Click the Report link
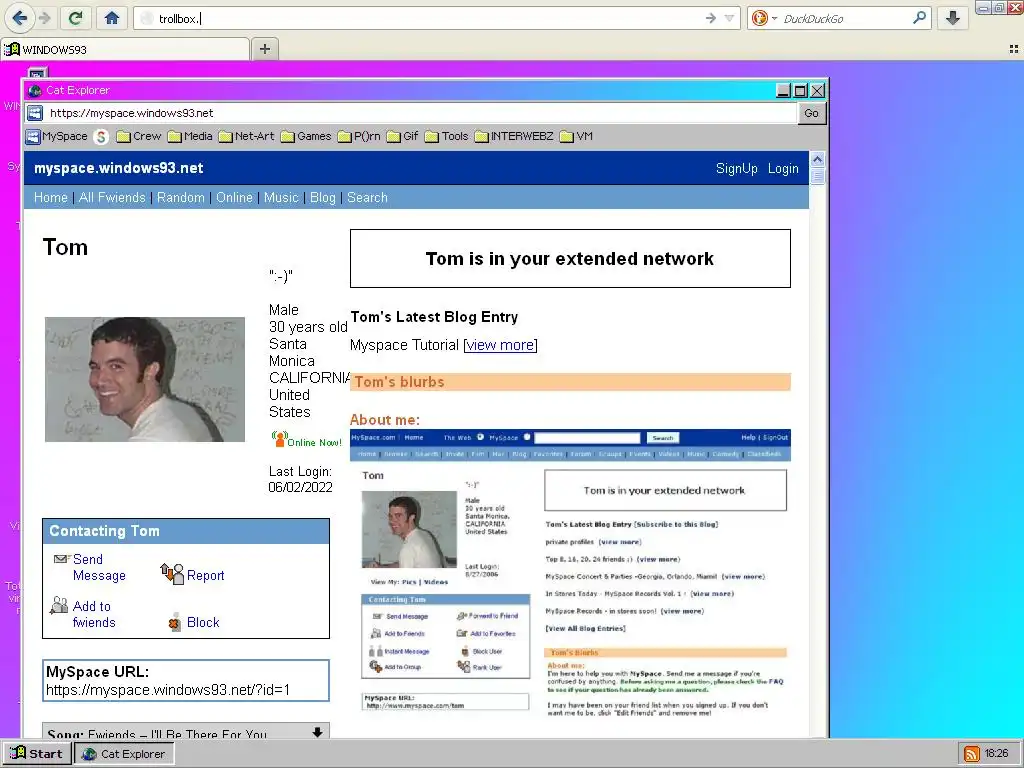The height and width of the screenshot is (768, 1024). coord(205,575)
